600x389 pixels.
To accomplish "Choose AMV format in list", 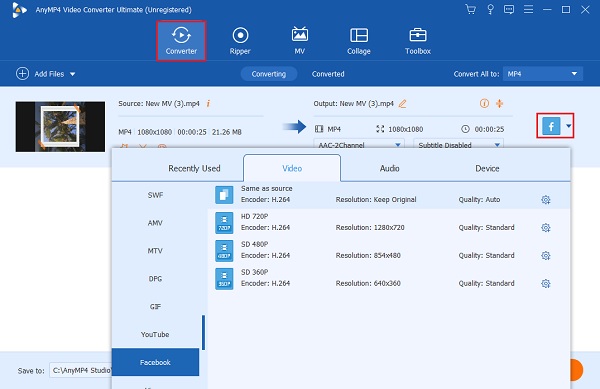I will click(155, 223).
